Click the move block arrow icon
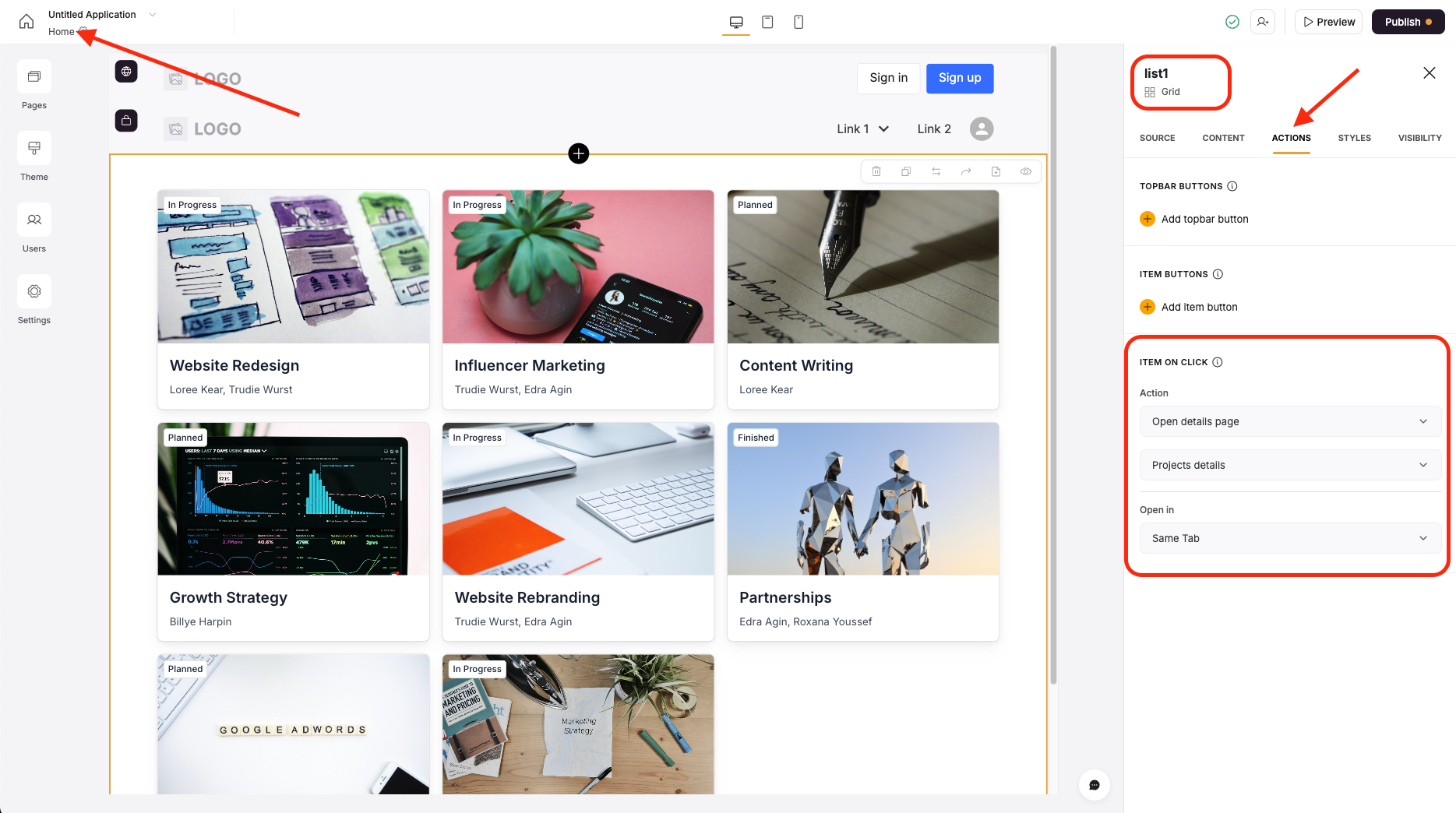Image resolution: width=1456 pixels, height=813 pixels. (966, 171)
